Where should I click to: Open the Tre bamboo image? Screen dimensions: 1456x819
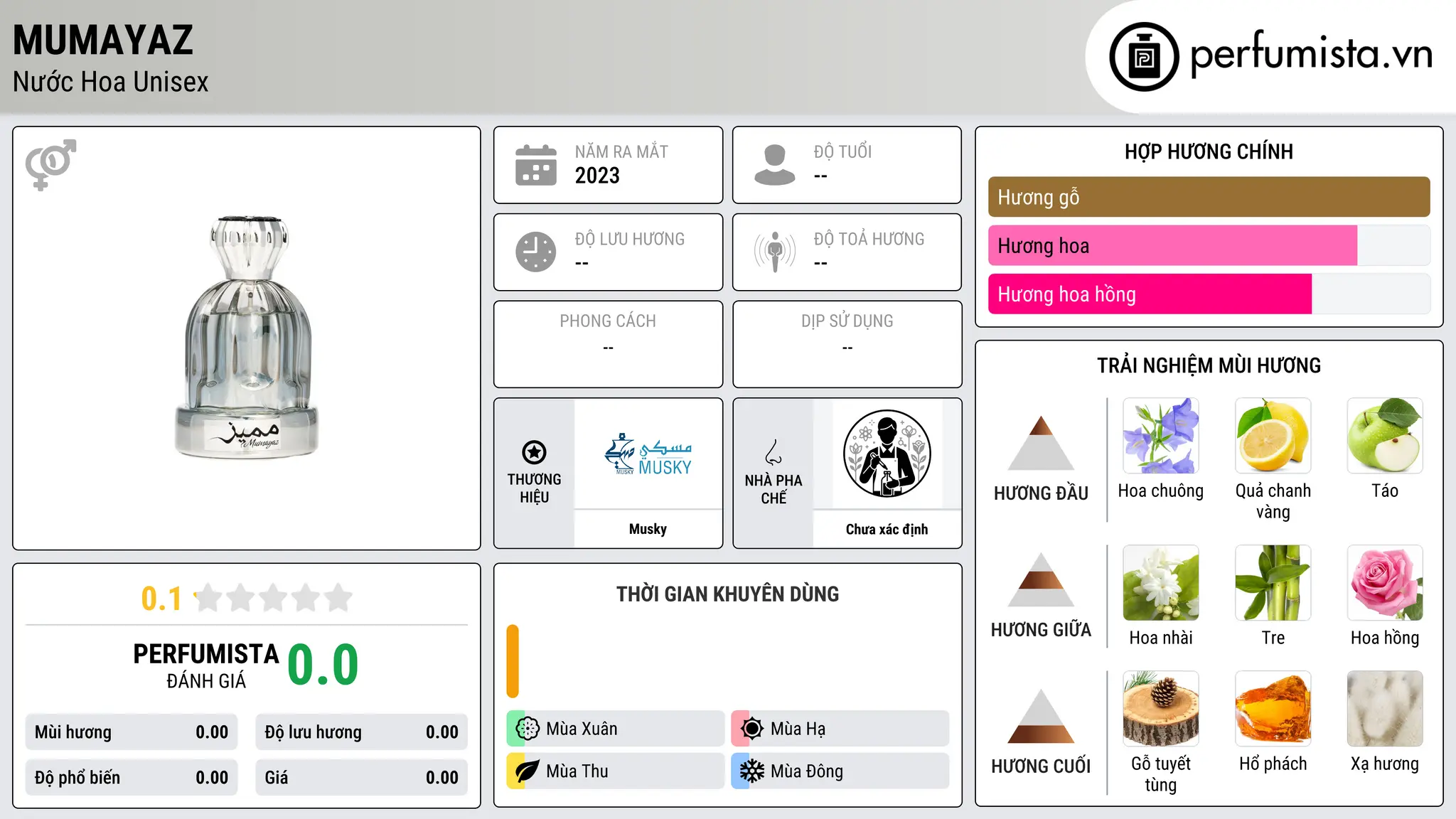pos(1273,583)
